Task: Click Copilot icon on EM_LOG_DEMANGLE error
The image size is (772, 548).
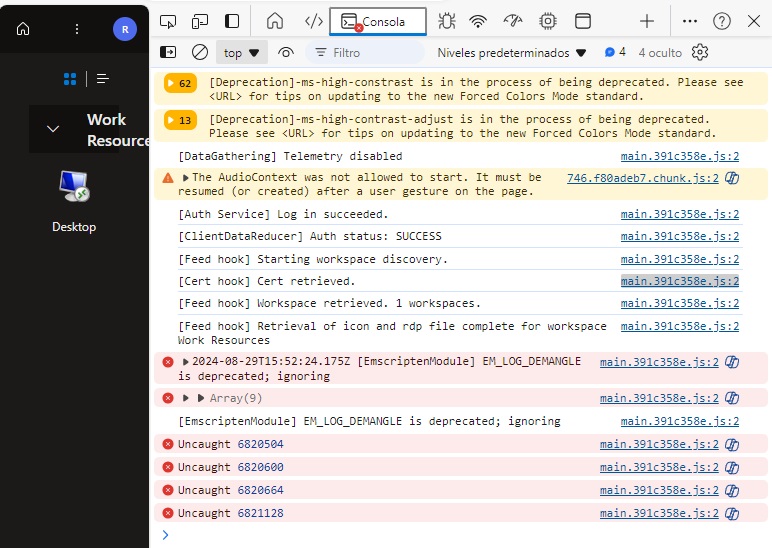Action: [732, 362]
